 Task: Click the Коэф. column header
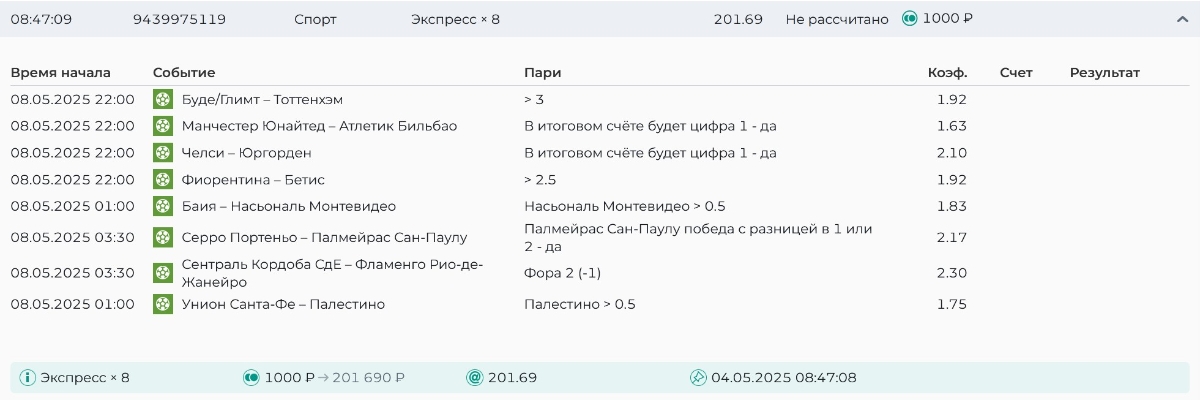click(x=947, y=72)
